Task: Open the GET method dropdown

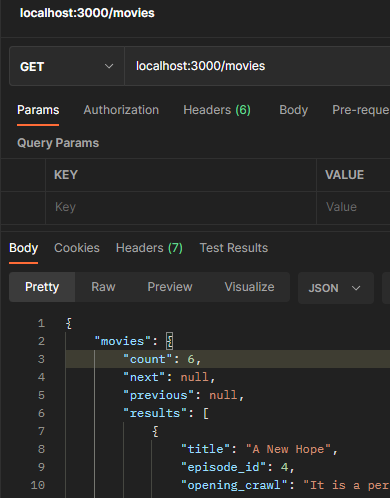Action: pyautogui.click(x=67, y=66)
